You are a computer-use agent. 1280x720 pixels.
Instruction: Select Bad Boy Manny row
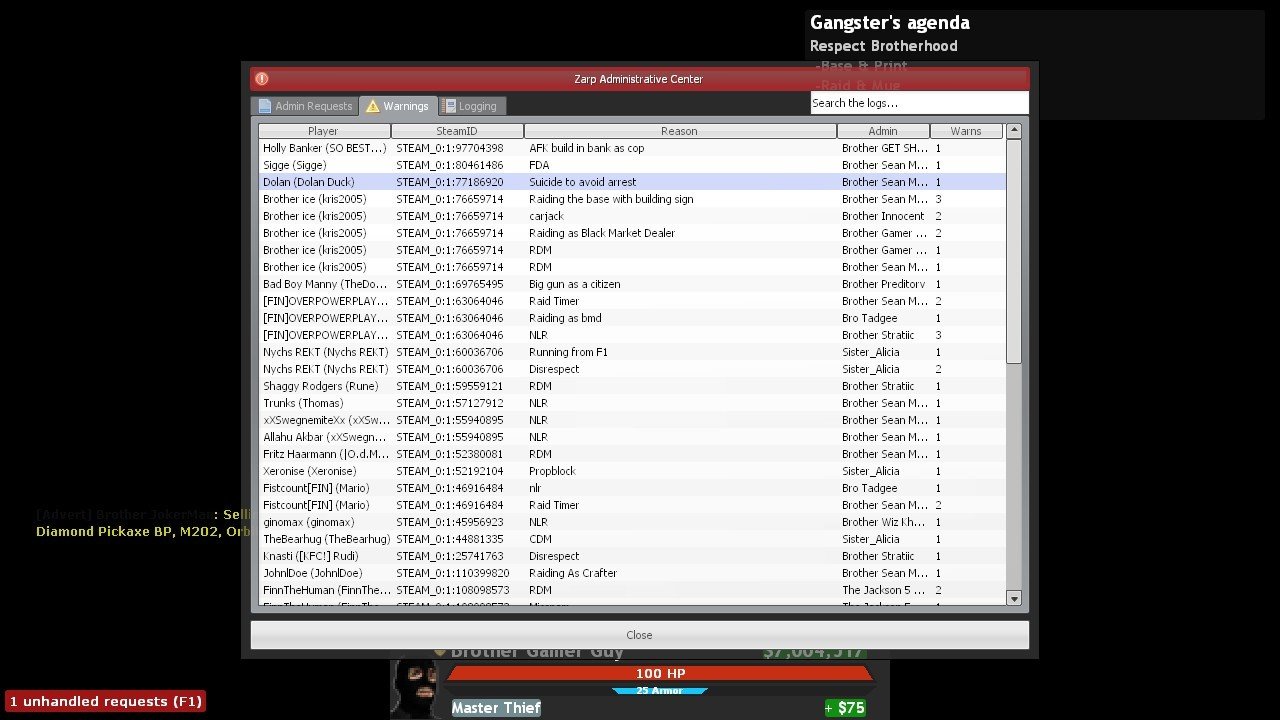pyautogui.click(x=631, y=284)
